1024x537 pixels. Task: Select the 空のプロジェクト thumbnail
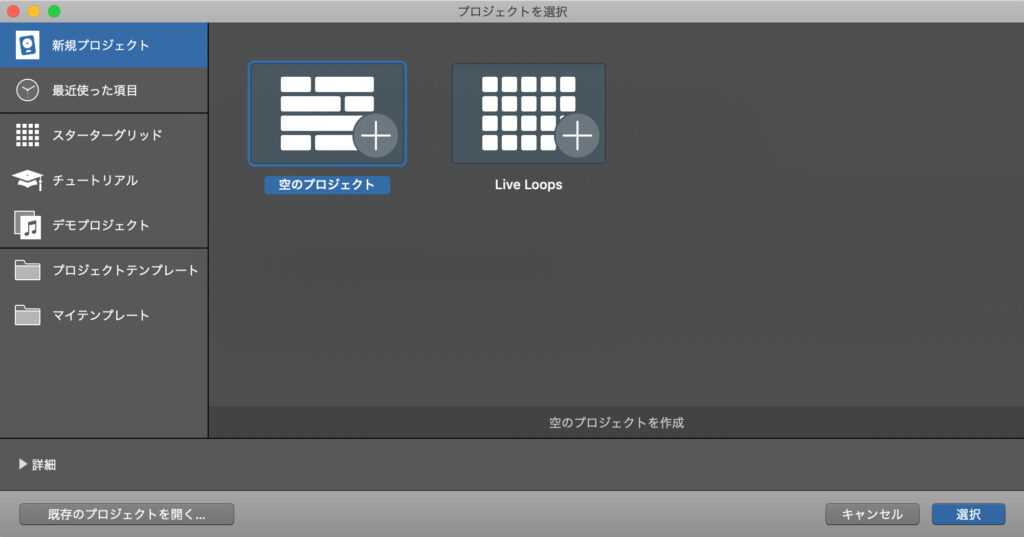(x=327, y=114)
